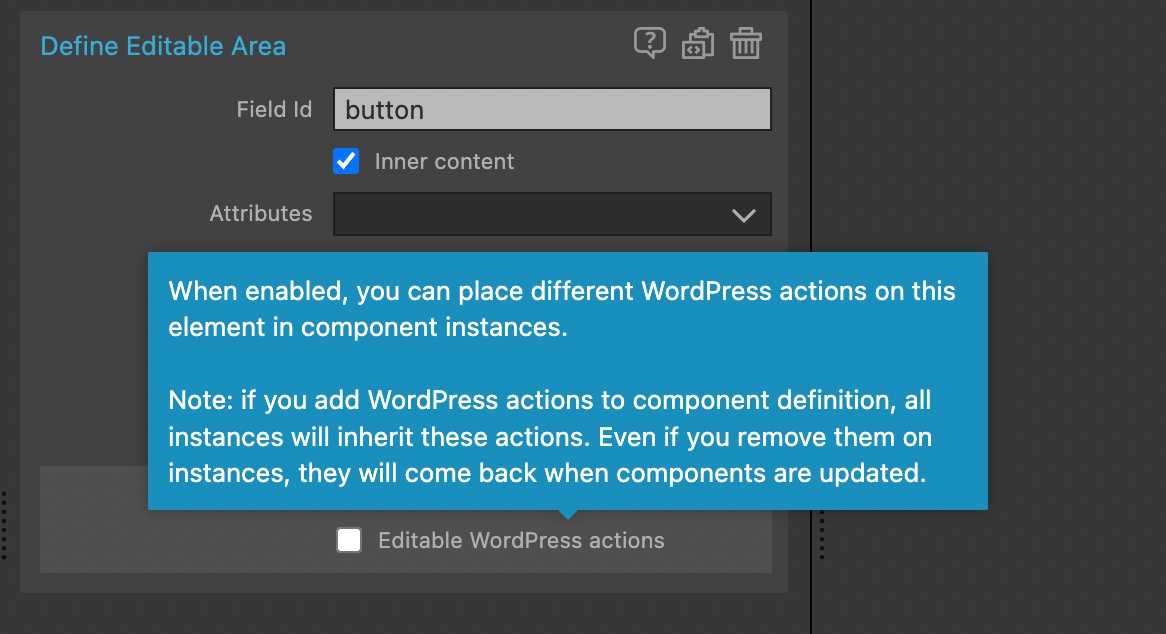The height and width of the screenshot is (634, 1166).
Task: Click the copy code icon beside the trash
Action: 698,43
